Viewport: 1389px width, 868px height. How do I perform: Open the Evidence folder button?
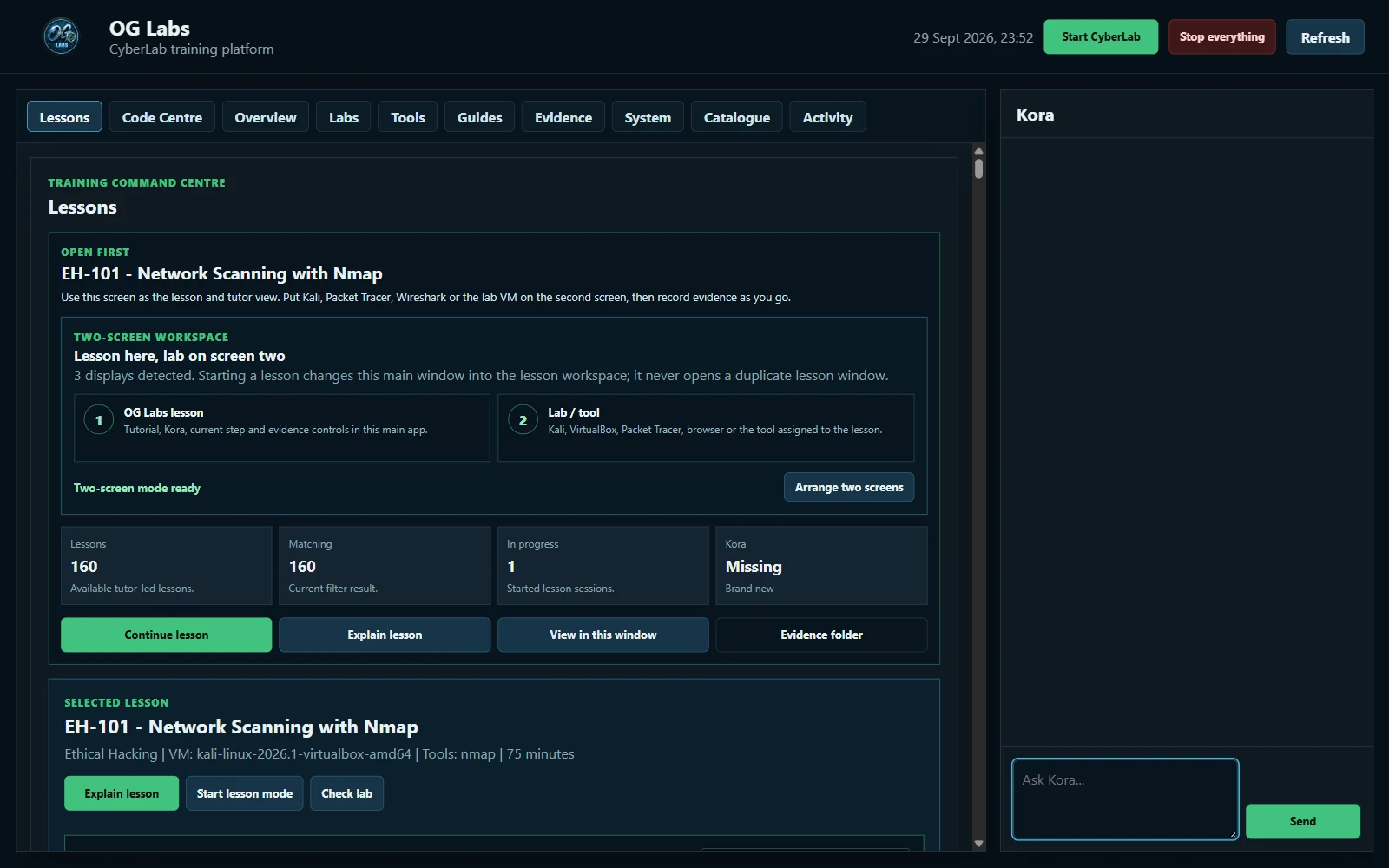coord(821,635)
